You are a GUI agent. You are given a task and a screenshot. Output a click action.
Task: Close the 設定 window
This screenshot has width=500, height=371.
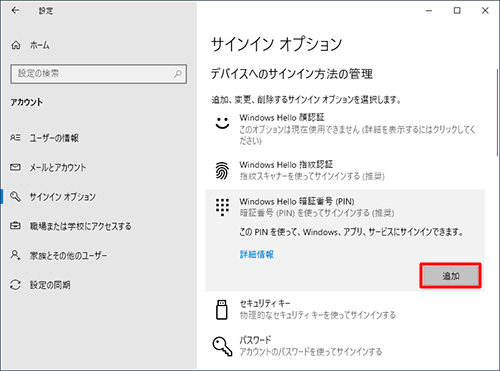click(485, 11)
